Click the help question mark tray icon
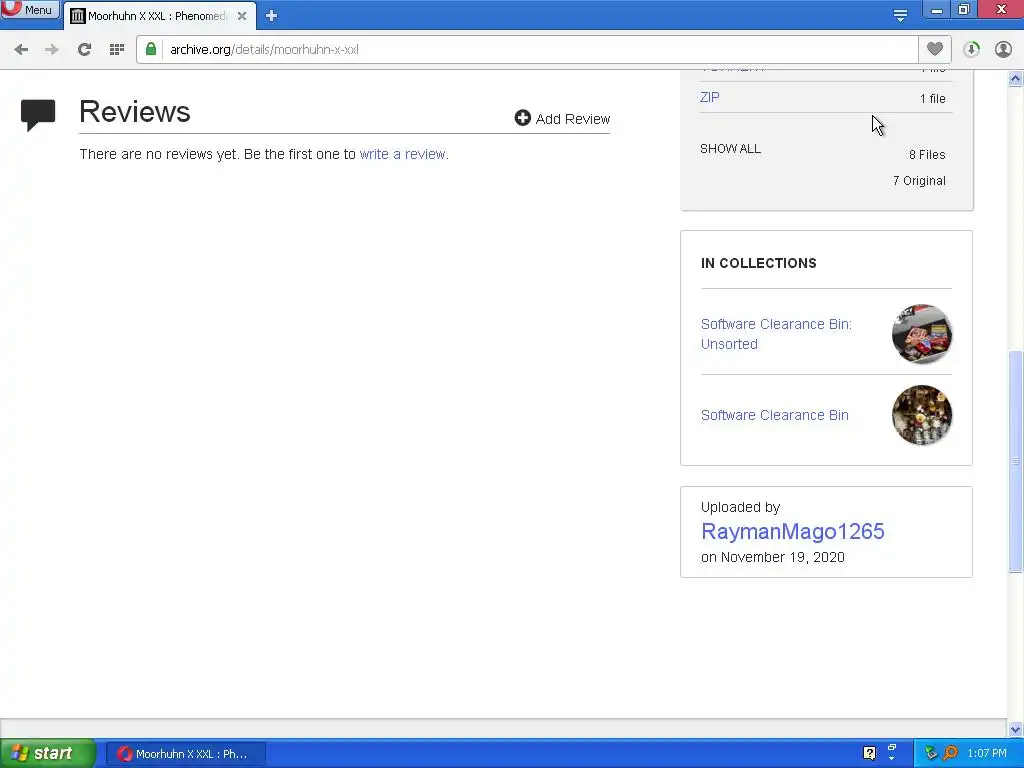Image resolution: width=1024 pixels, height=768 pixels. (869, 753)
